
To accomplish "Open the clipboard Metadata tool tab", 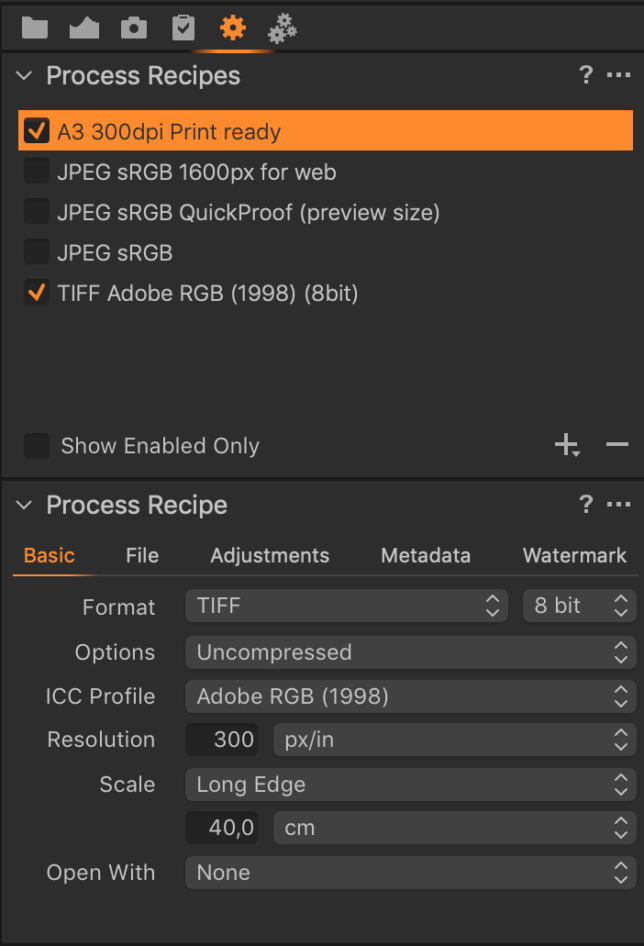I will (x=182, y=27).
